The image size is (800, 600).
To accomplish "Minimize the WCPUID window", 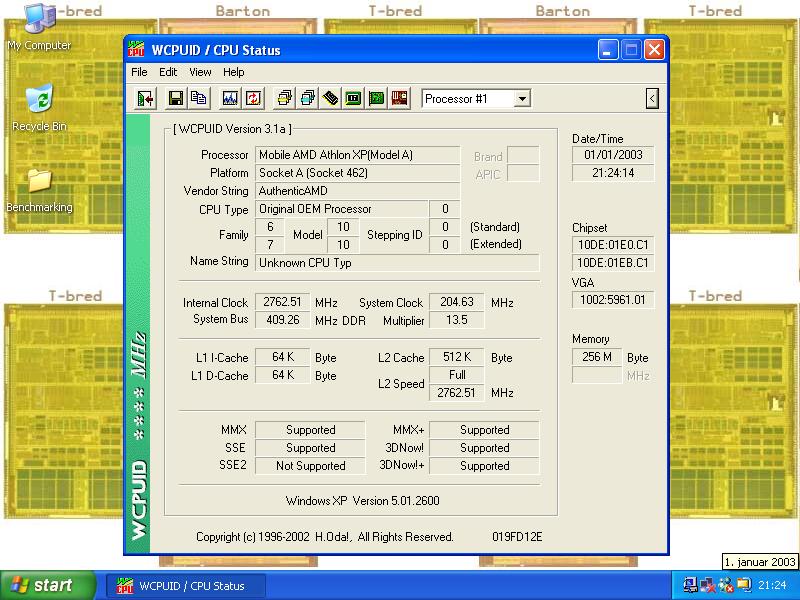I will tap(608, 50).
